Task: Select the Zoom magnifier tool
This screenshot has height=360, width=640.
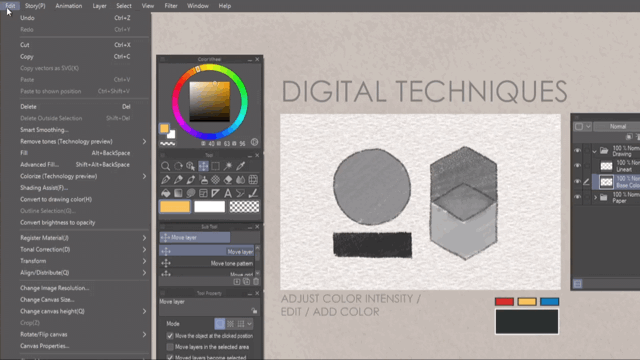Action: pos(165,166)
